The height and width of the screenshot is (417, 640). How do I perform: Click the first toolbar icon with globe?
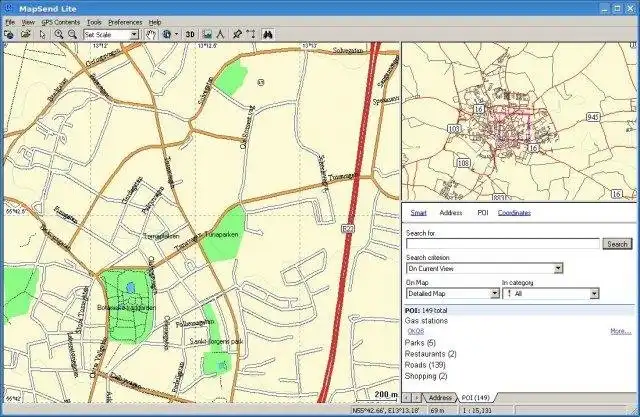(x=9, y=35)
